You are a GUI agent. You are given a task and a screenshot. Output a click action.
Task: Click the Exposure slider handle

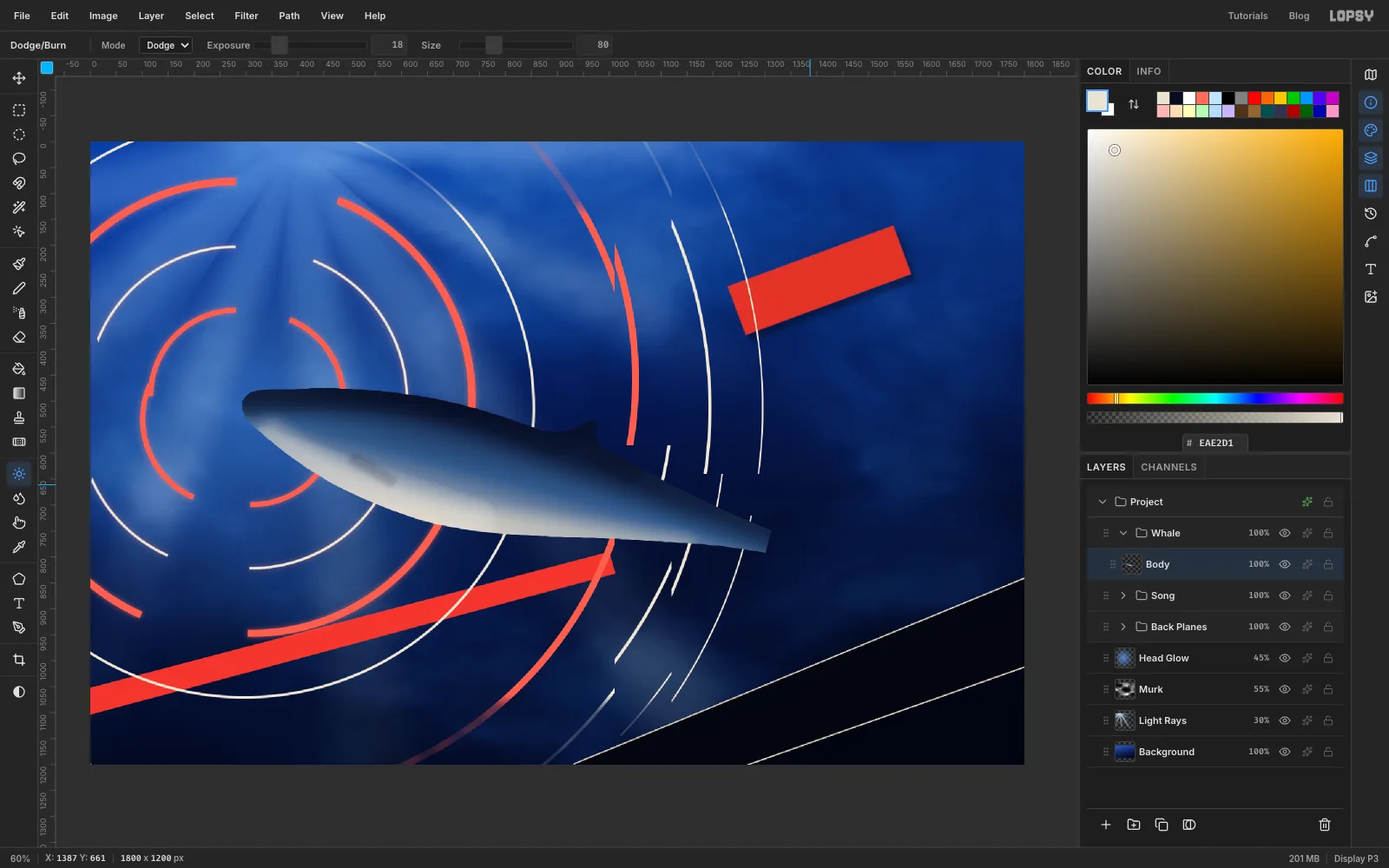click(x=280, y=45)
